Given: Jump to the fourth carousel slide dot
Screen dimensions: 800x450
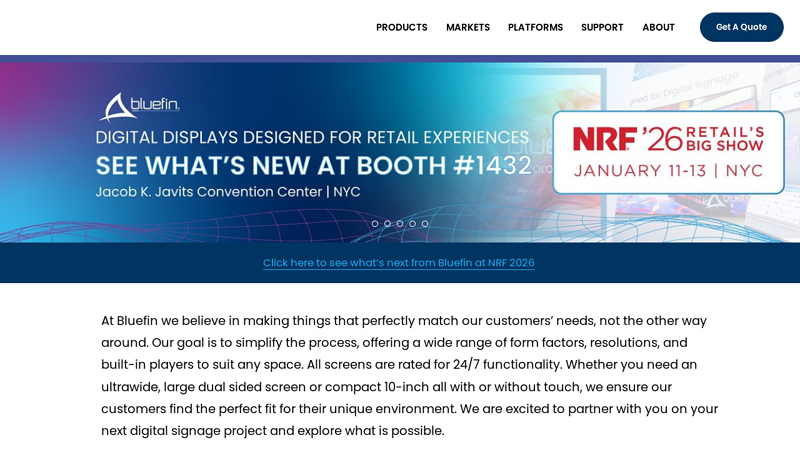Looking at the screenshot, I should pos(412,224).
